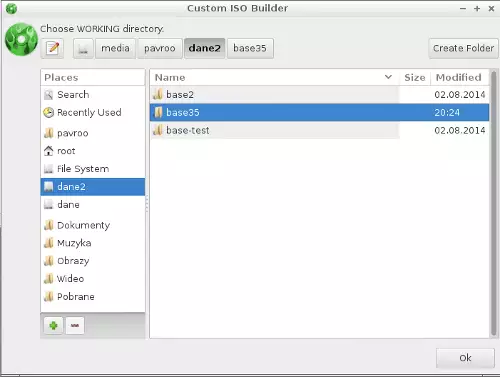Minimize the Custom ISO Builder window
Screen dimensions: 500x377
(x=463, y=9)
